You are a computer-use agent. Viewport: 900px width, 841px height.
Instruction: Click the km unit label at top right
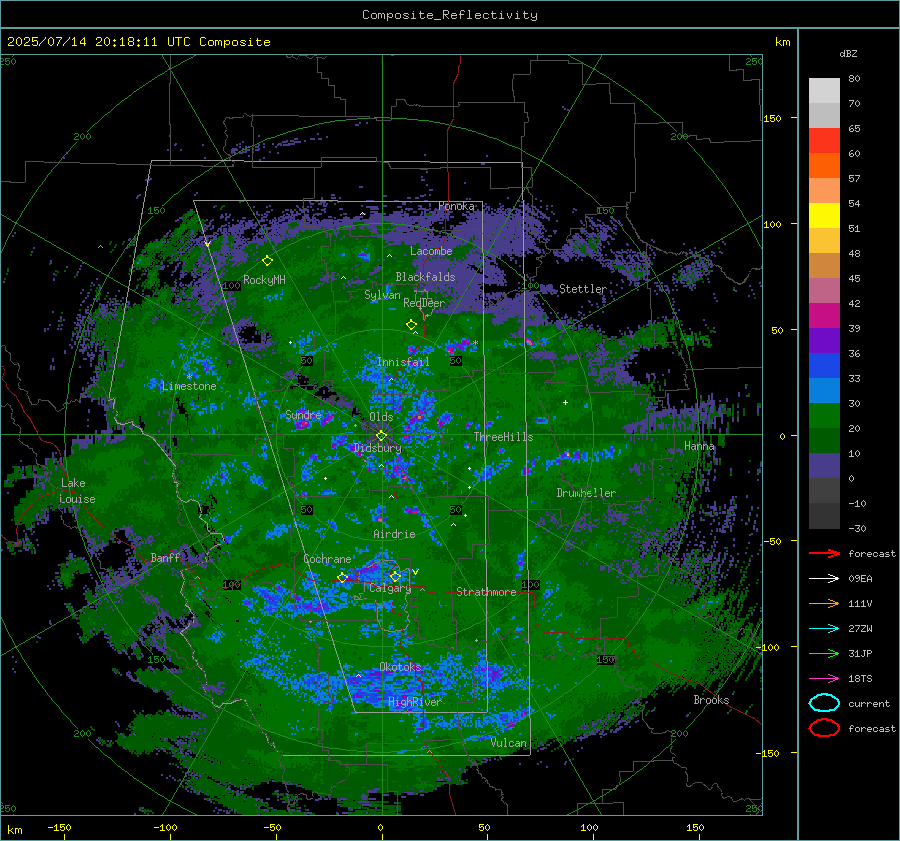coord(783,42)
